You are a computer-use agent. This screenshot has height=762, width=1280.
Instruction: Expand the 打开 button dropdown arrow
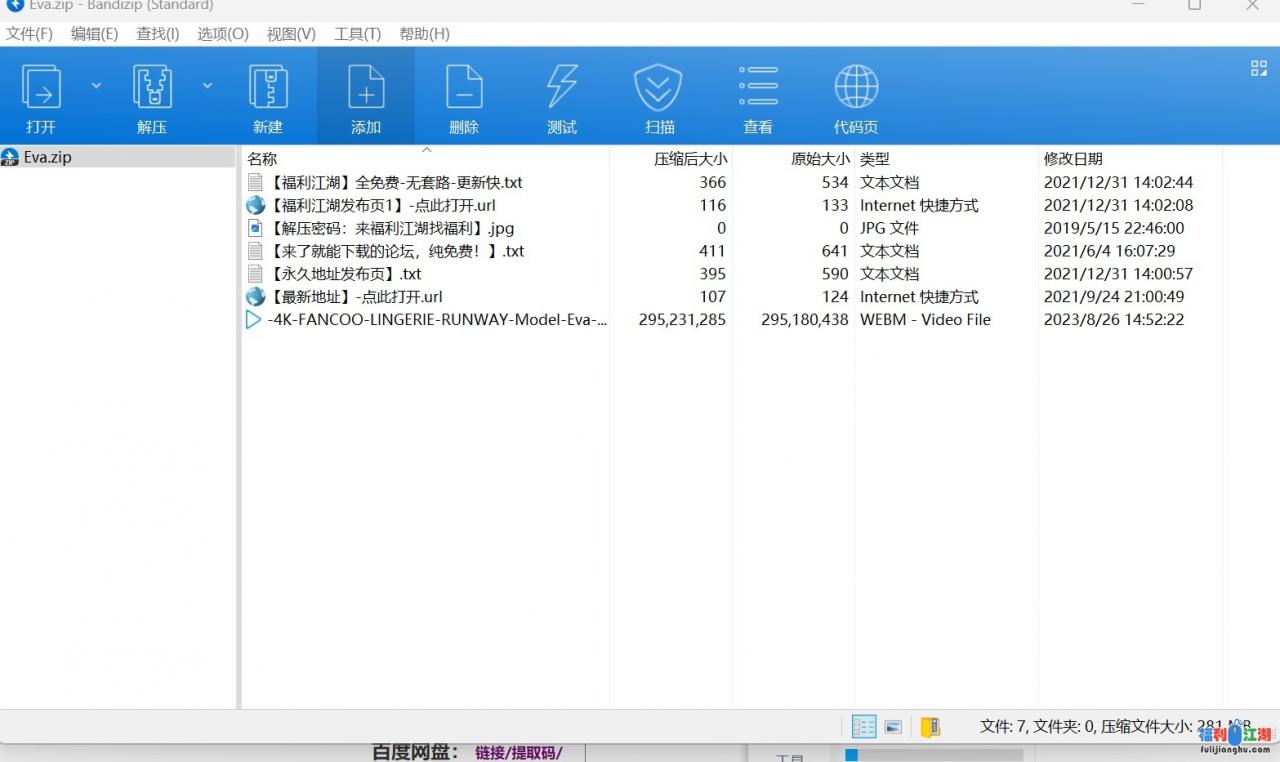96,85
